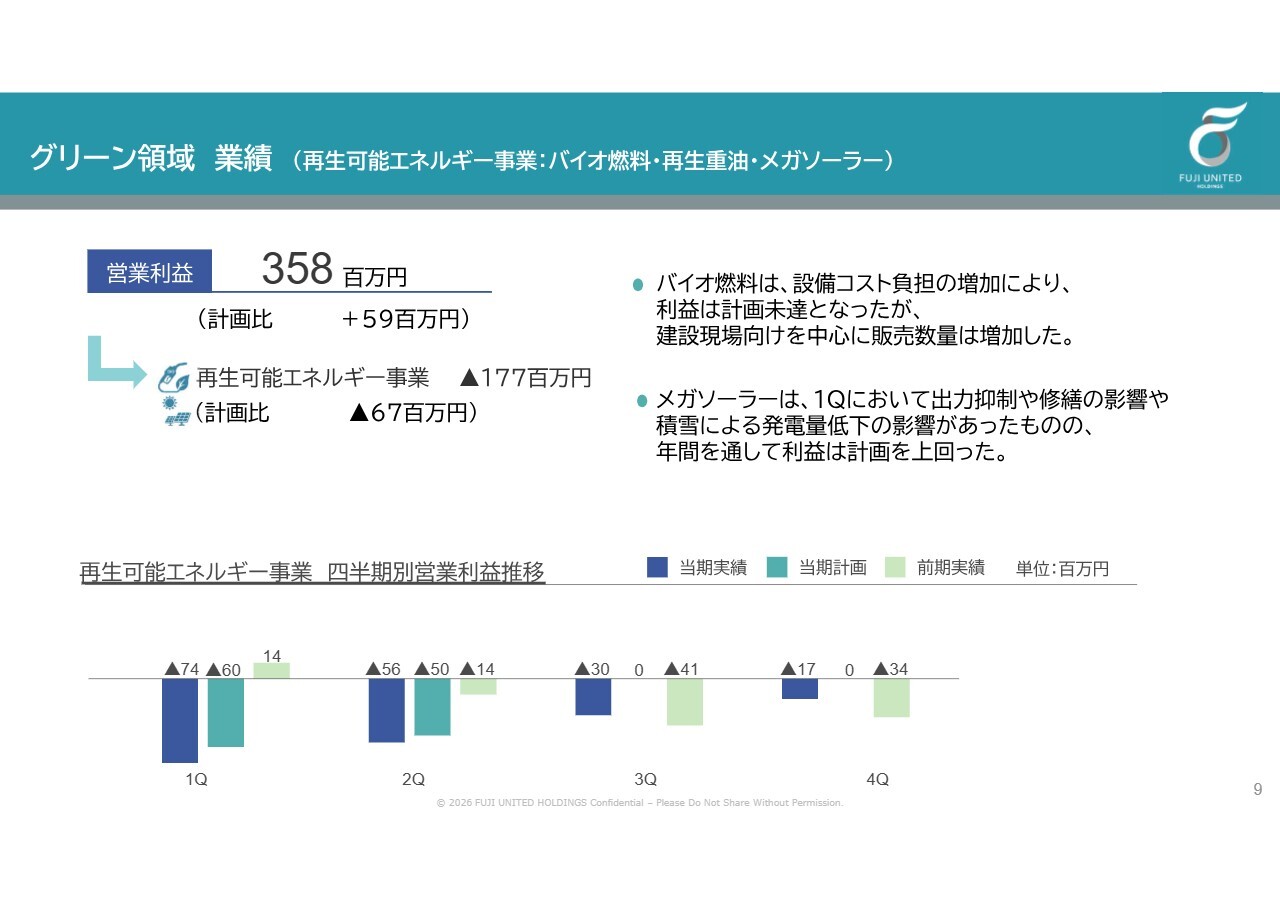1280x905 pixels.
Task: Click the グリーン領域 業績 slide title
Action: (x=151, y=158)
